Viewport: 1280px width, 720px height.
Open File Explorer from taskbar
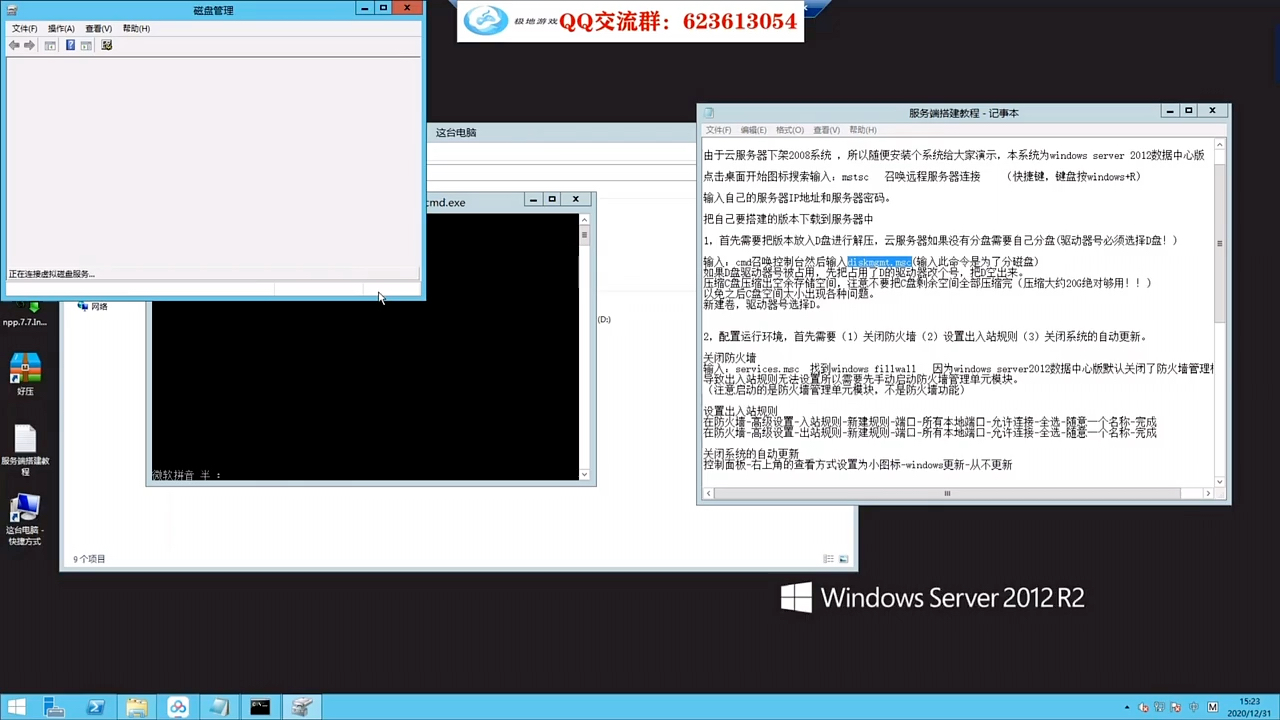coord(136,707)
